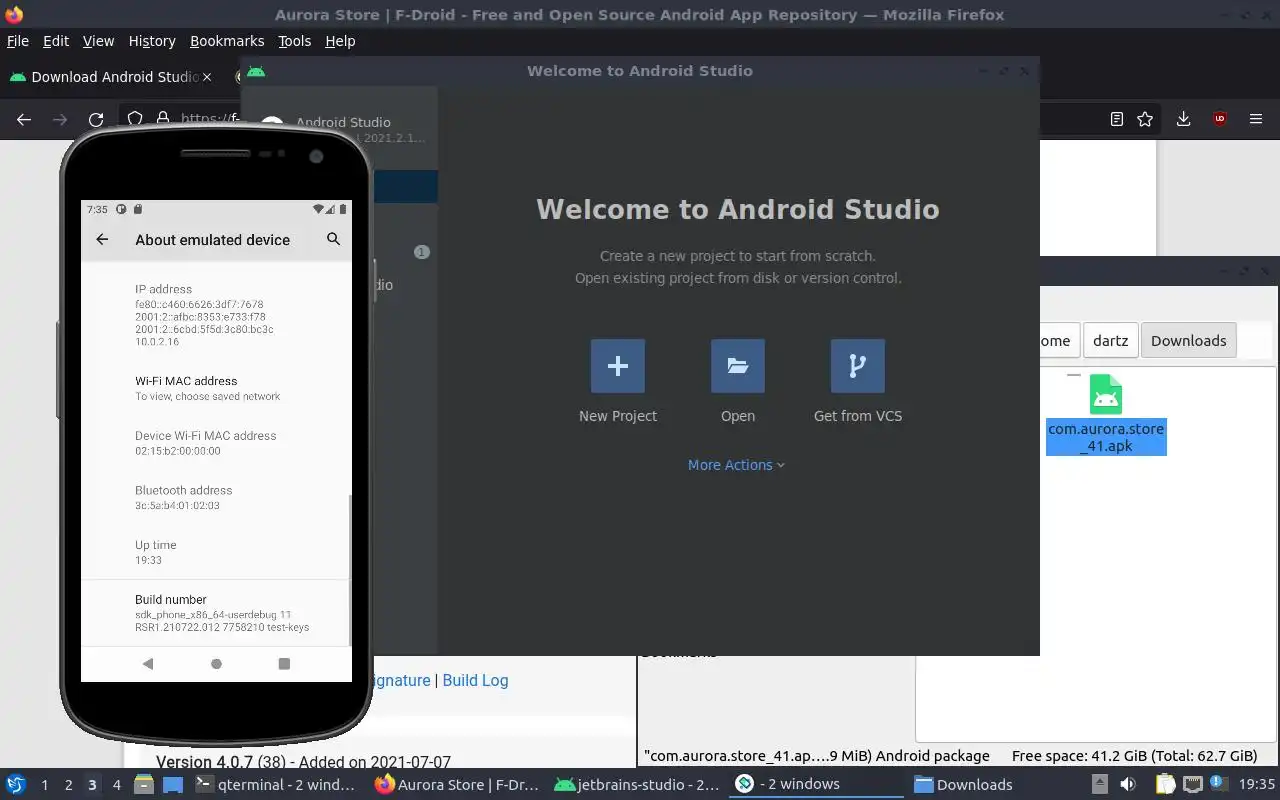
Task: Select the com.aurora.store_41.apk file
Action: [1106, 414]
